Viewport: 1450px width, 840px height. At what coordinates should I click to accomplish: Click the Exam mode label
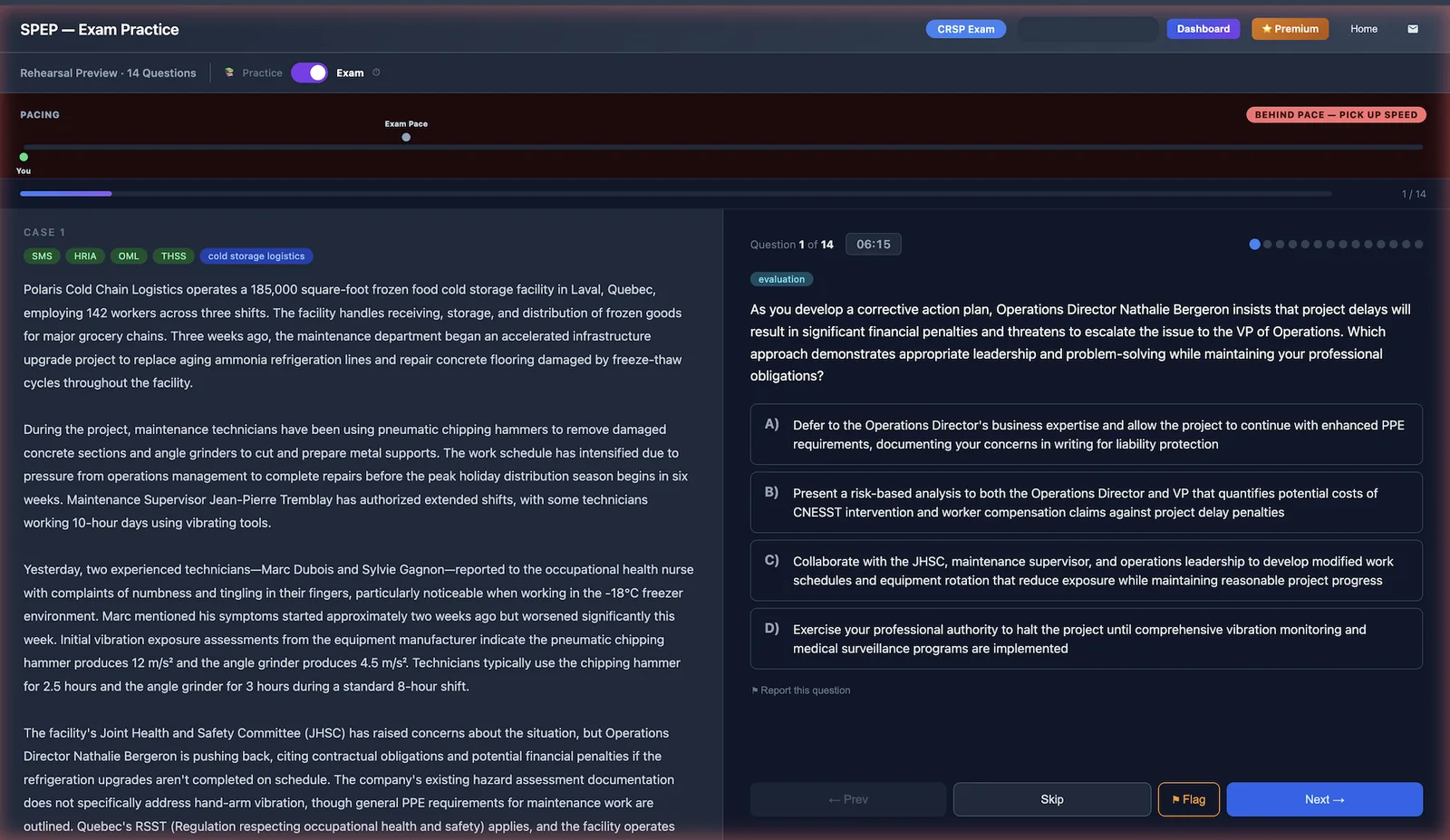click(350, 72)
